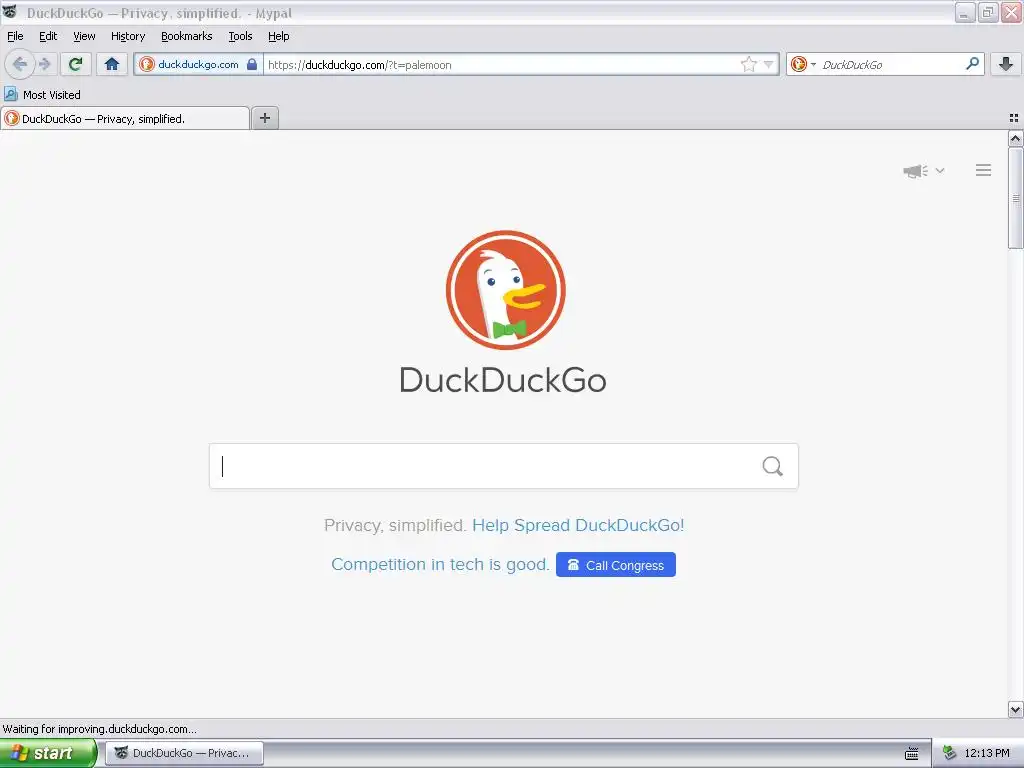Open the Home page via house icon

tap(112, 64)
